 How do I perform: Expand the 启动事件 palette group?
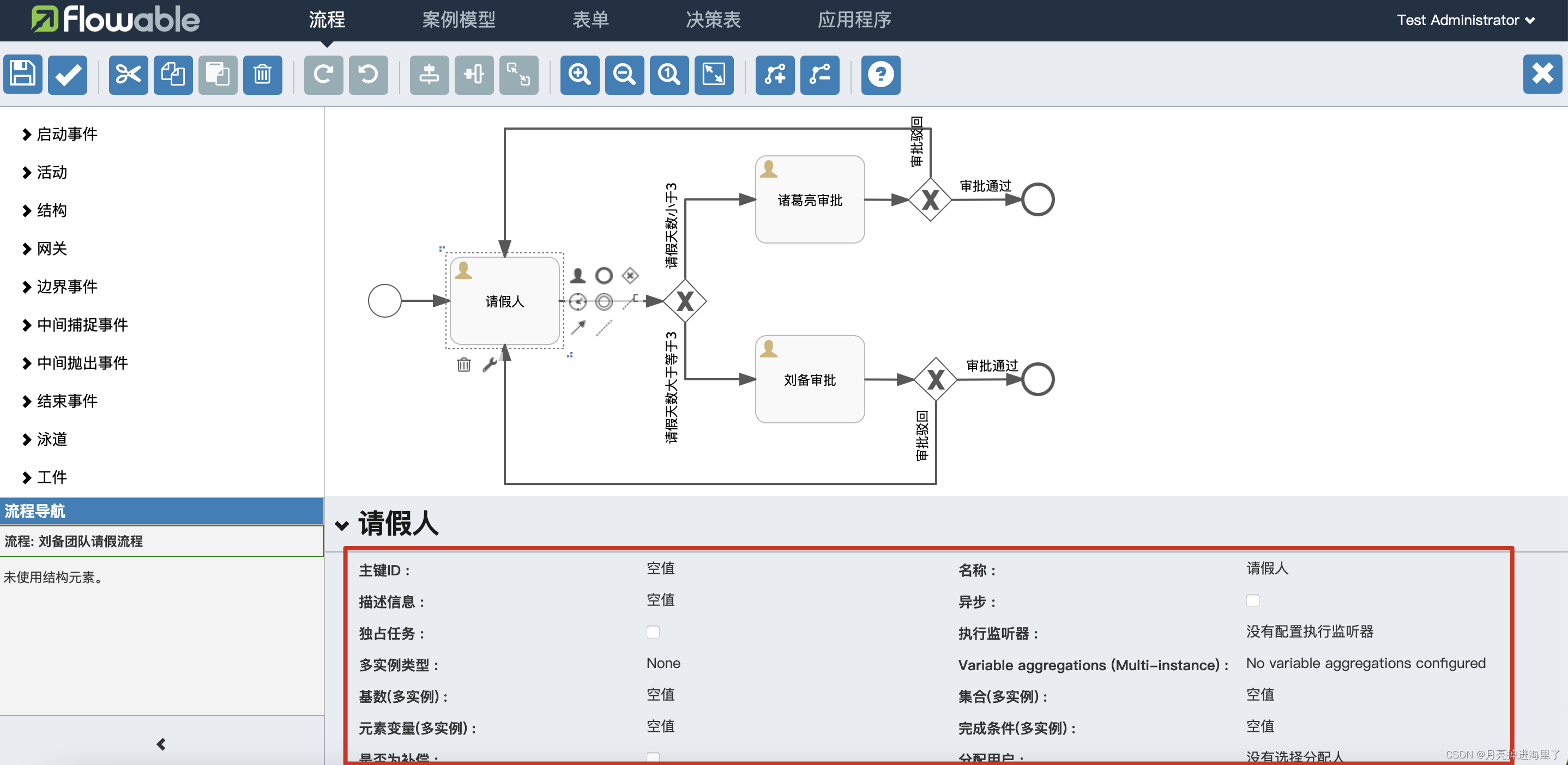click(59, 135)
